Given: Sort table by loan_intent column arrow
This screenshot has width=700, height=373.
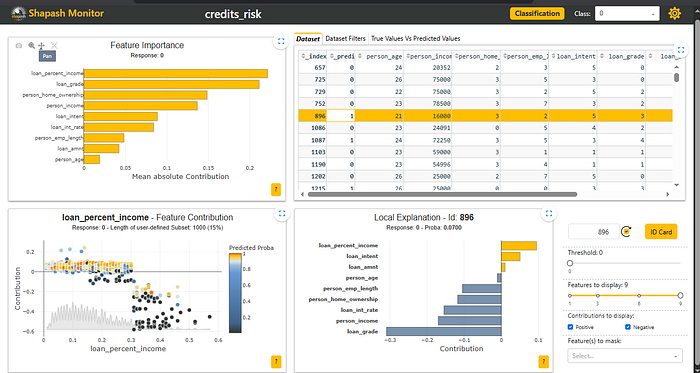Looking at the screenshot, I should [554, 56].
